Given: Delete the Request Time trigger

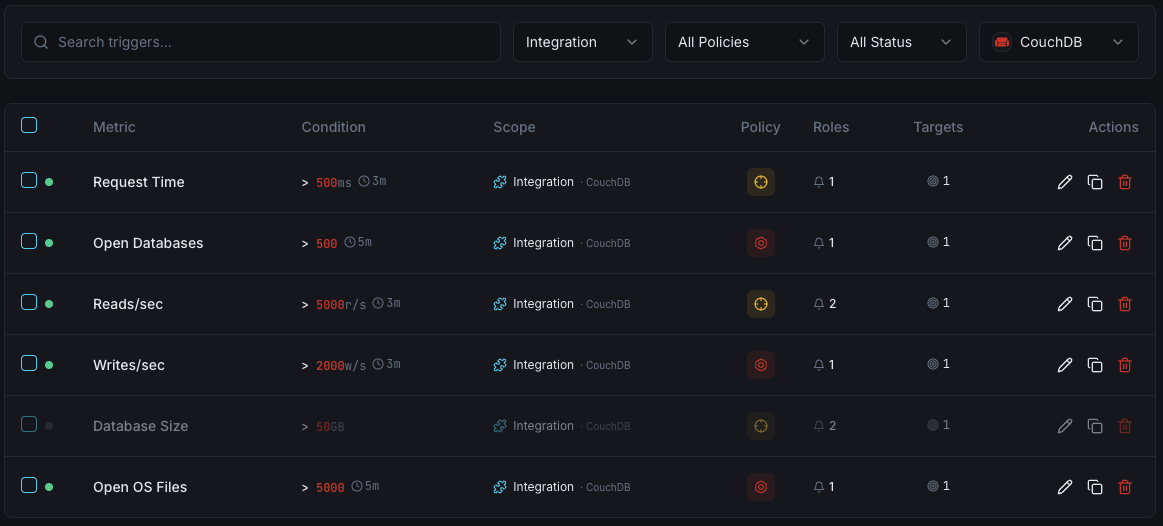Looking at the screenshot, I should click(1124, 182).
